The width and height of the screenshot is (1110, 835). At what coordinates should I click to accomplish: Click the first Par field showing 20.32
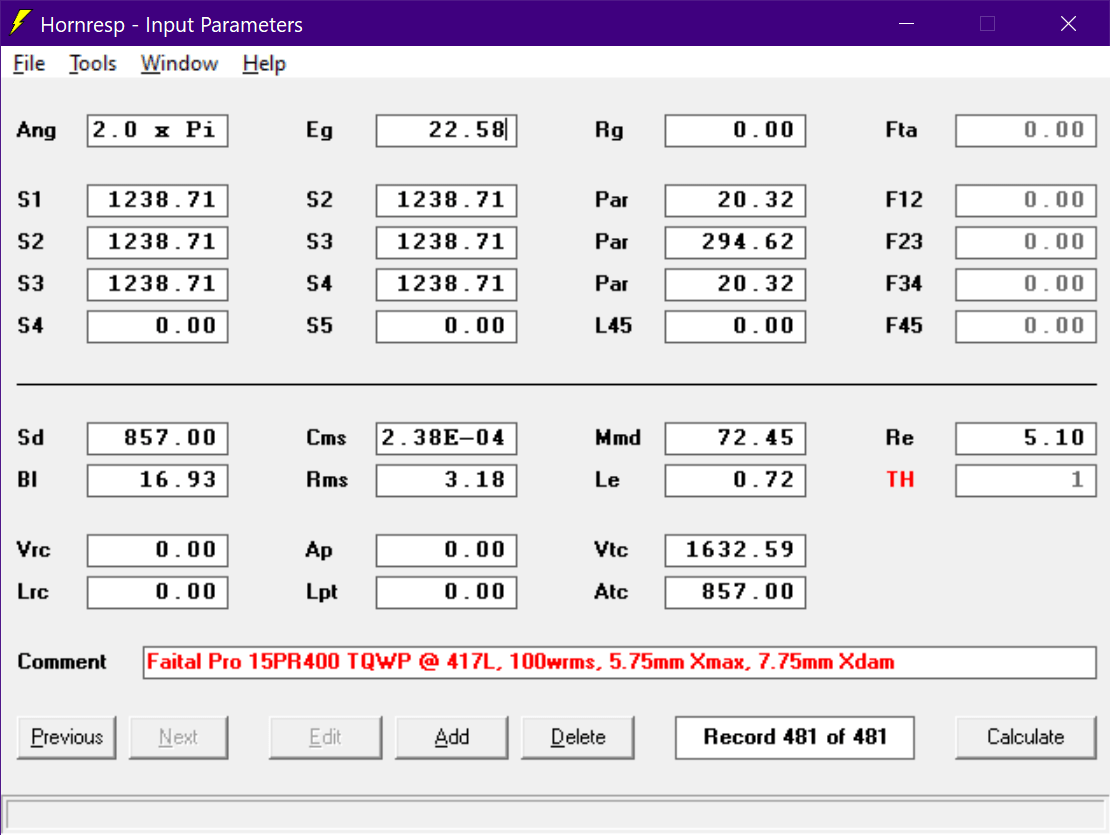tap(736, 200)
